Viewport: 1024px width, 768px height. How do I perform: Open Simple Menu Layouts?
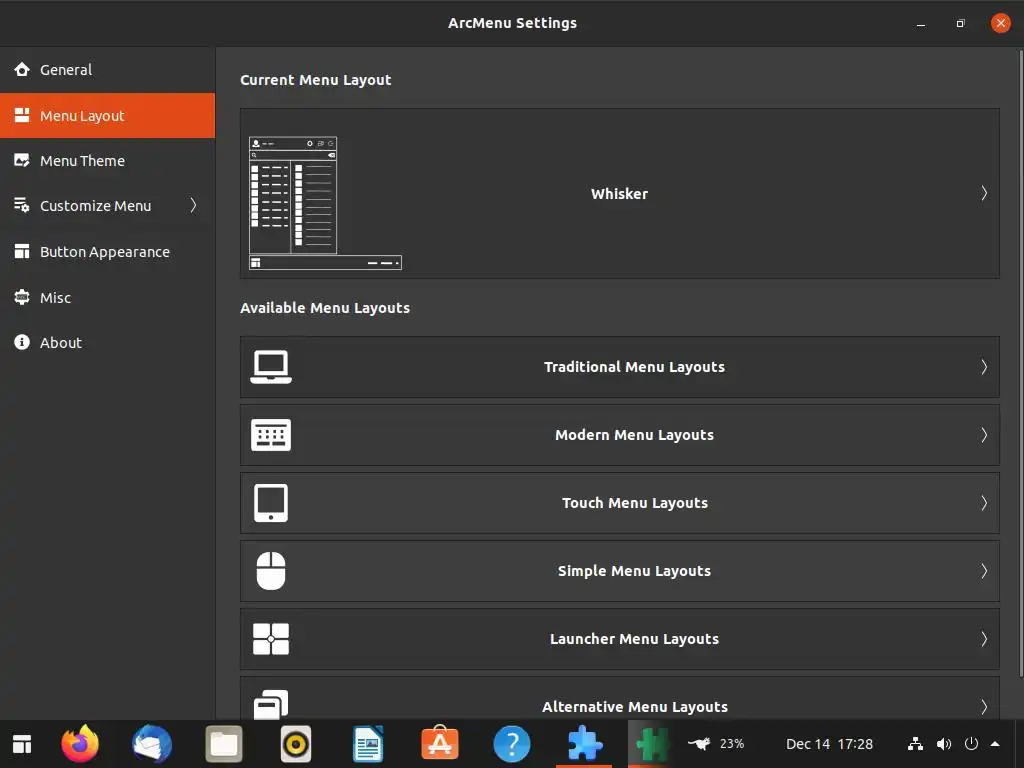click(x=619, y=571)
